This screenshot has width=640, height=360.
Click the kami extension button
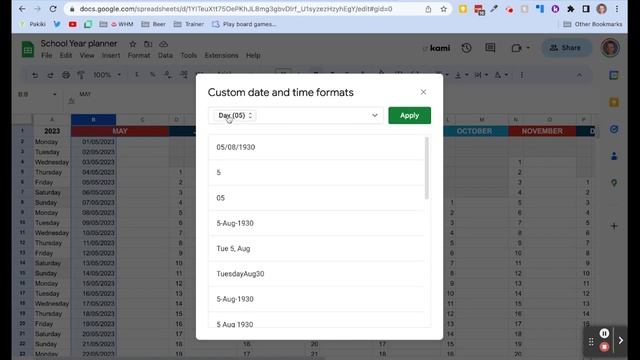click(x=437, y=48)
